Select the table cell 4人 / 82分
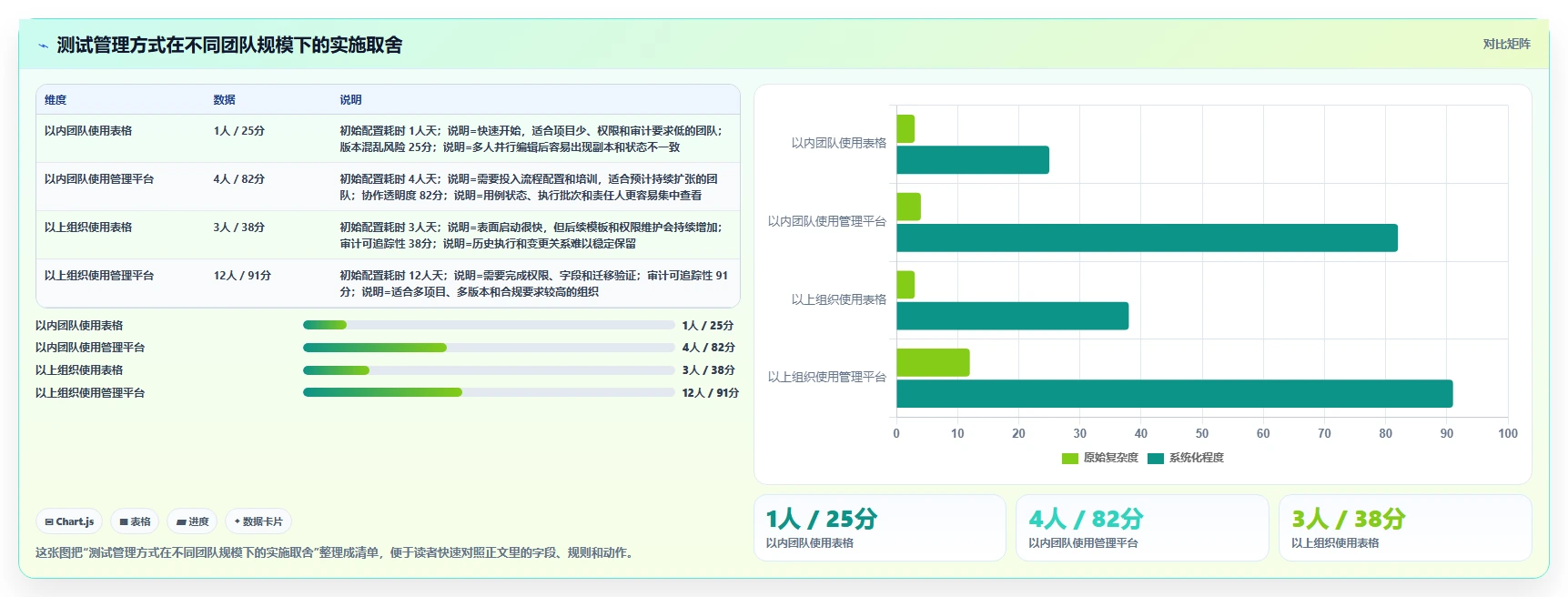 point(239,179)
